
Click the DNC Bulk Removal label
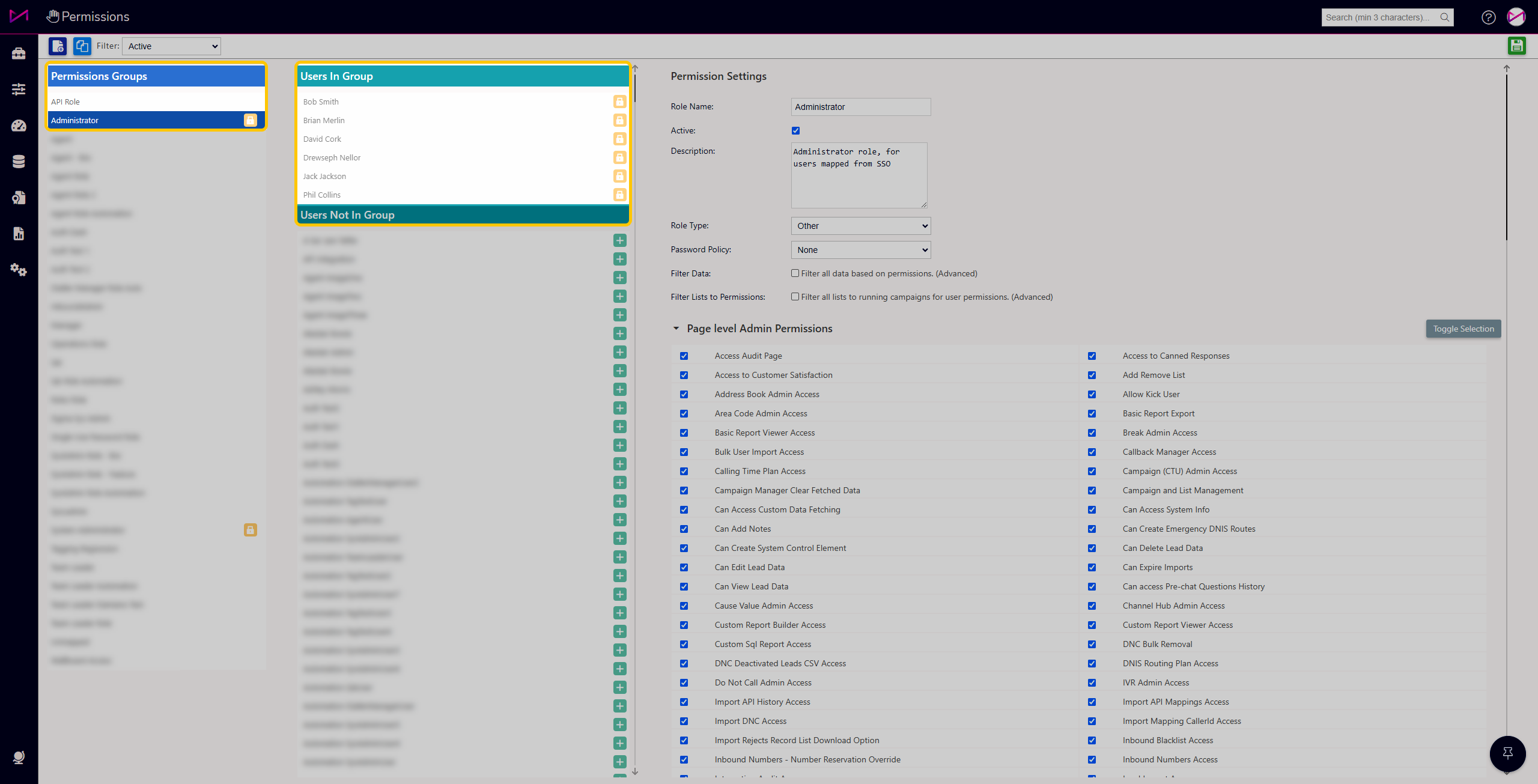pos(1157,645)
